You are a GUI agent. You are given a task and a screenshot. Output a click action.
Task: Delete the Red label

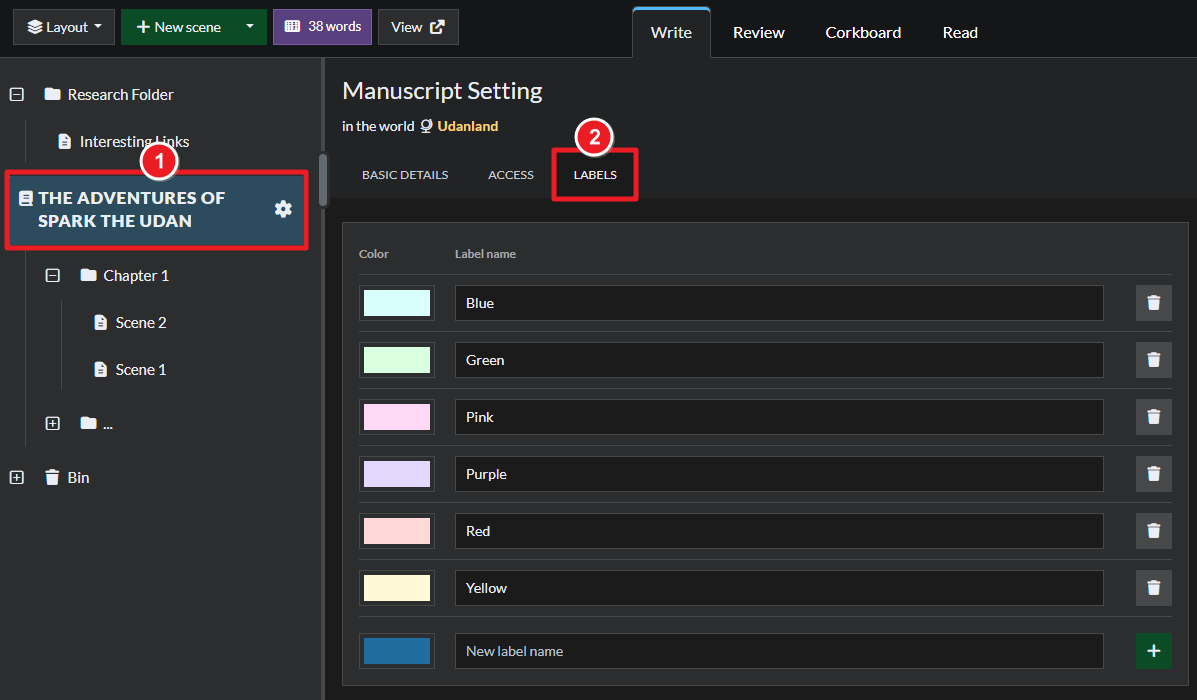click(x=1153, y=531)
